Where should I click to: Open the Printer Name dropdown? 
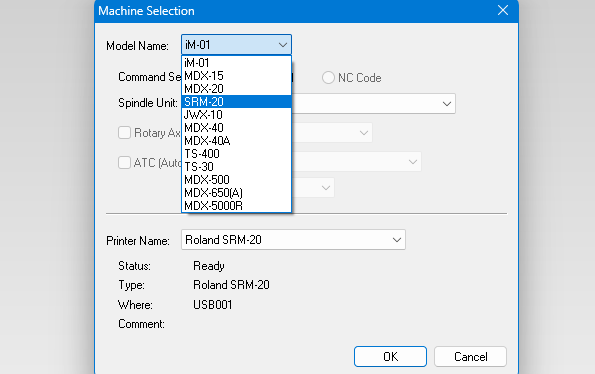(x=293, y=240)
